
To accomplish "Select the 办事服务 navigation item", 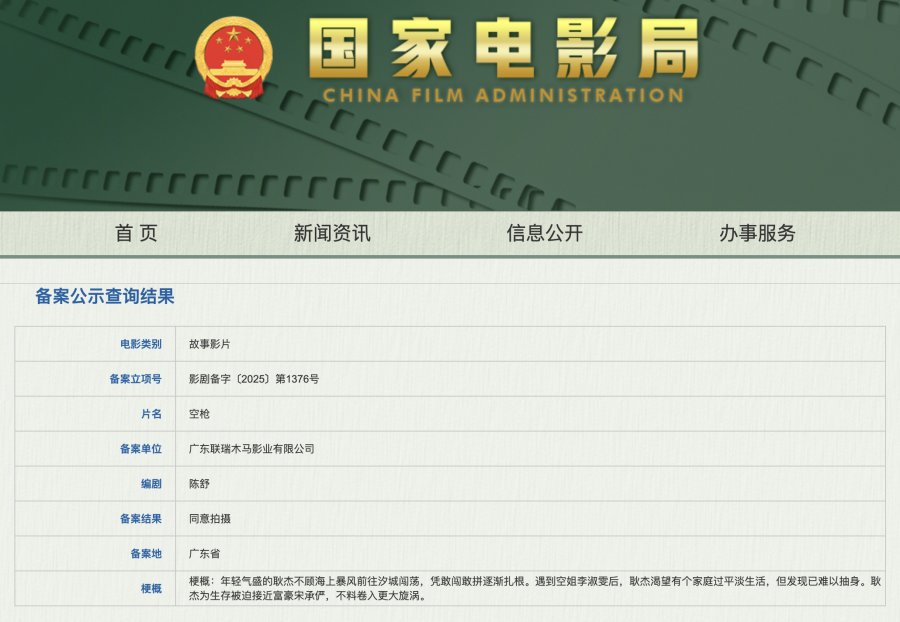I will 757,233.
